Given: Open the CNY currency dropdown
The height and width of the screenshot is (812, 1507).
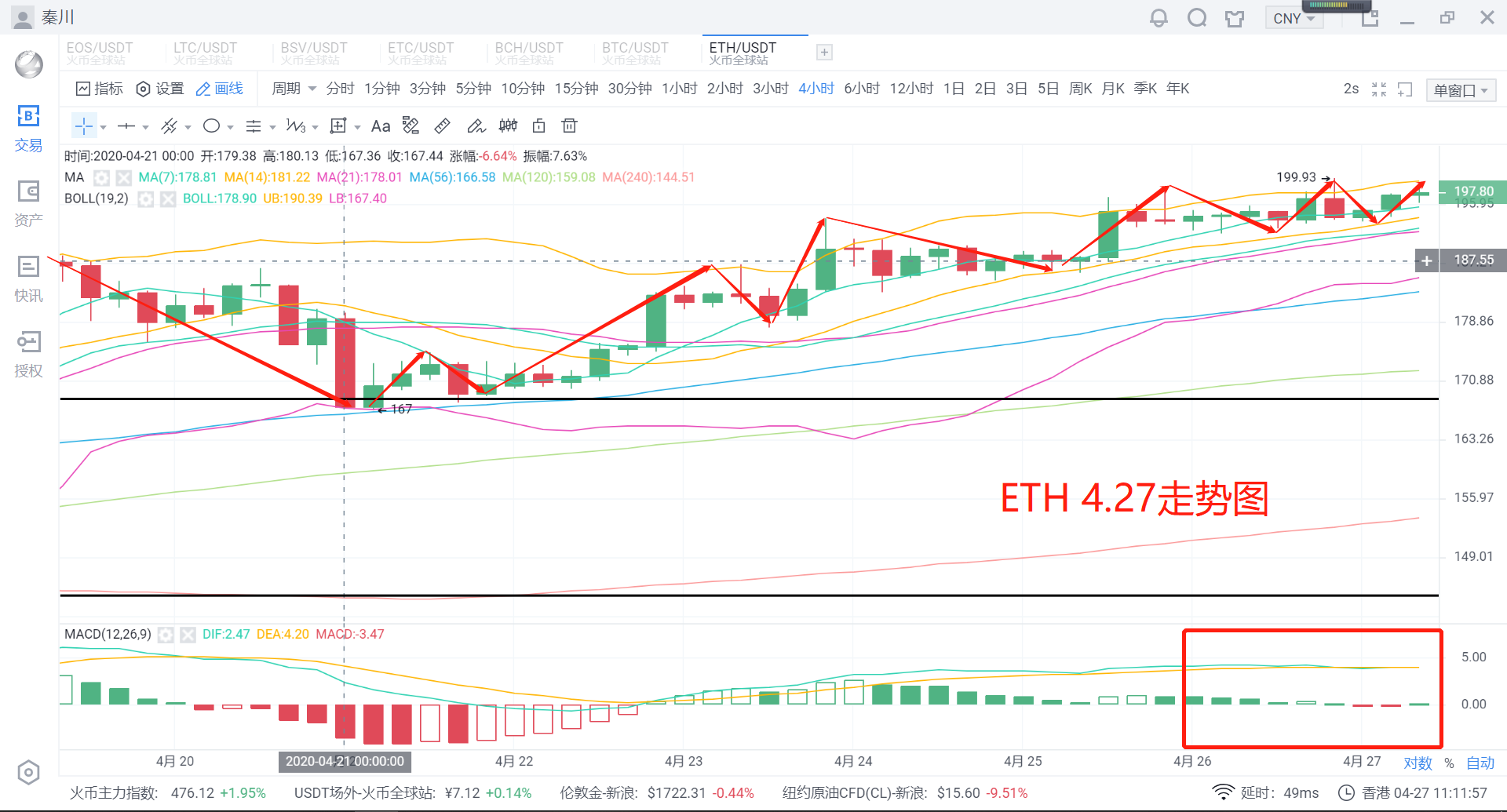Looking at the screenshot, I should [x=1294, y=18].
